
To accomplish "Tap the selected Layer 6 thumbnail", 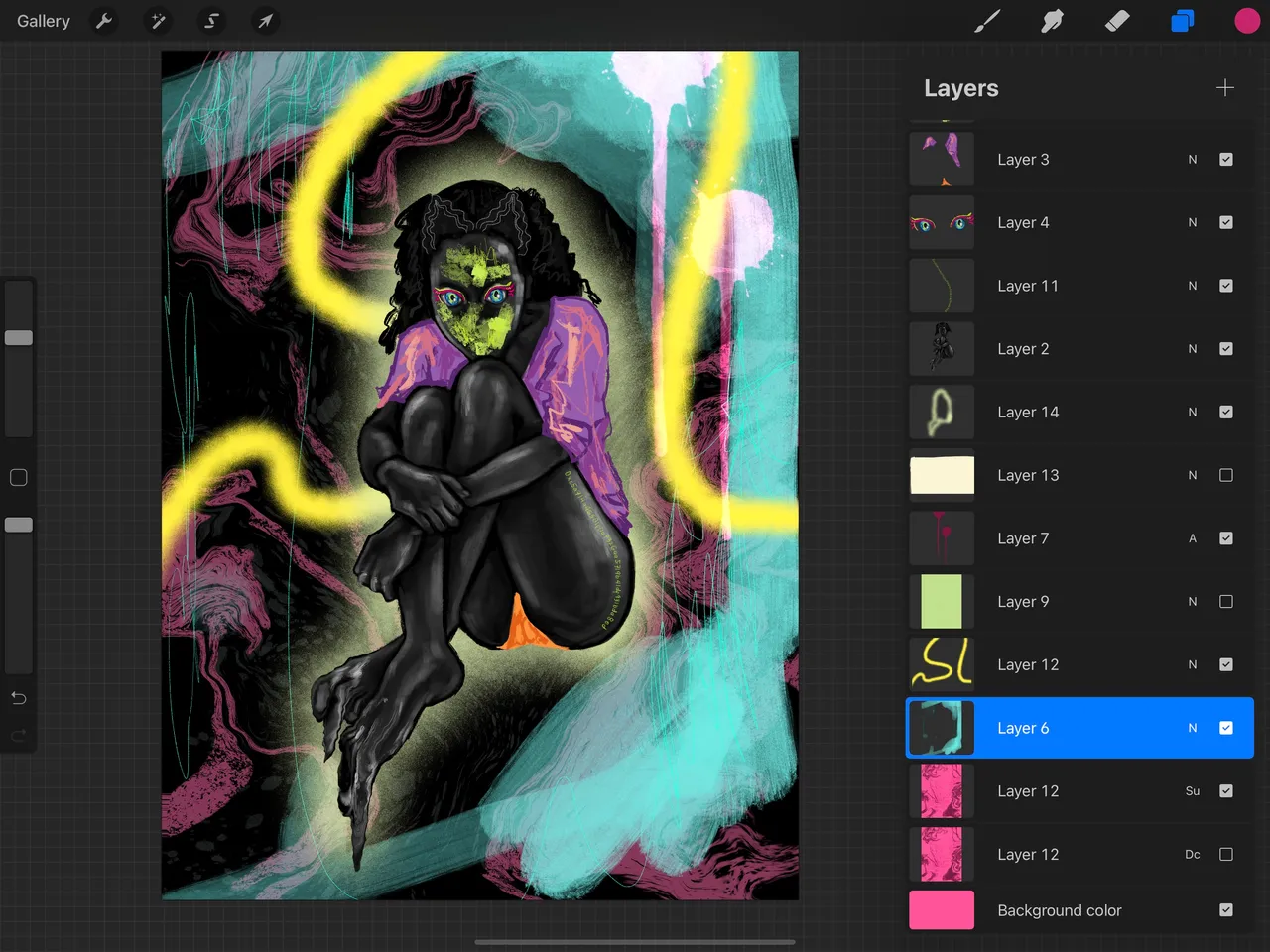I will [942, 728].
